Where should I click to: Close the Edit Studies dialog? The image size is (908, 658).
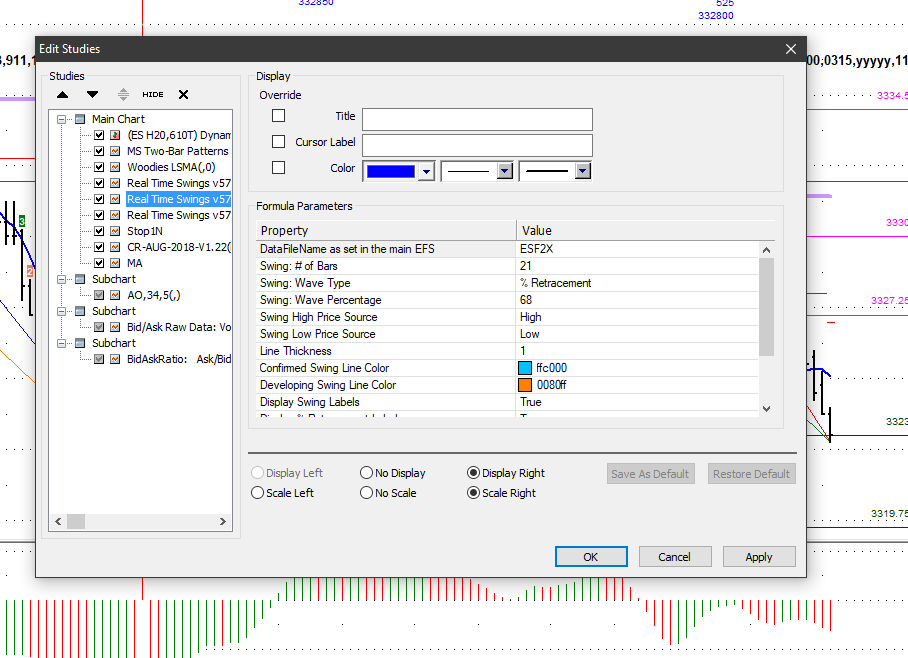(x=791, y=49)
